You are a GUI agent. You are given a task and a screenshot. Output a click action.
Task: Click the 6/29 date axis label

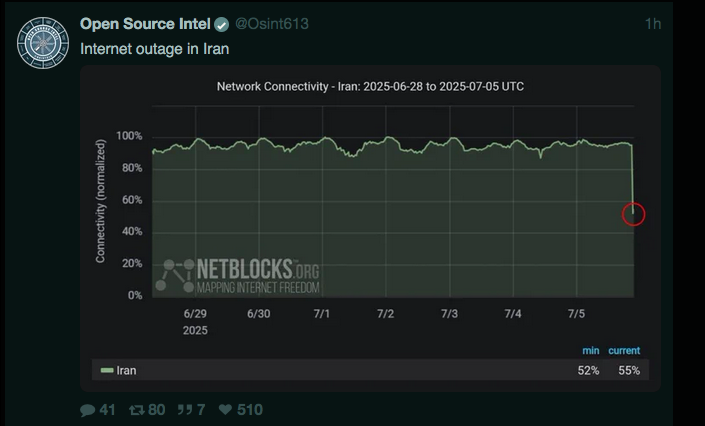195,314
